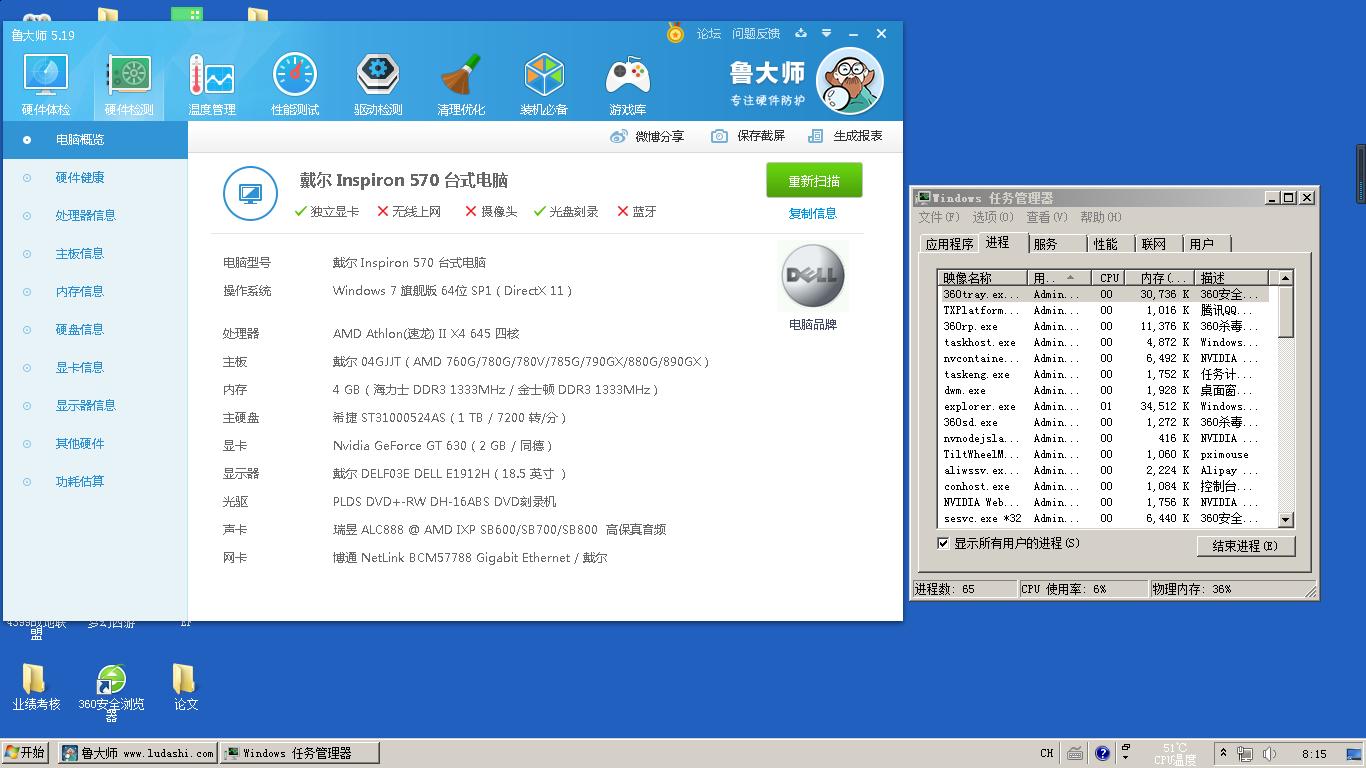Select 硬件健康 in sidebar
The width and height of the screenshot is (1366, 768).
pyautogui.click(x=80, y=178)
